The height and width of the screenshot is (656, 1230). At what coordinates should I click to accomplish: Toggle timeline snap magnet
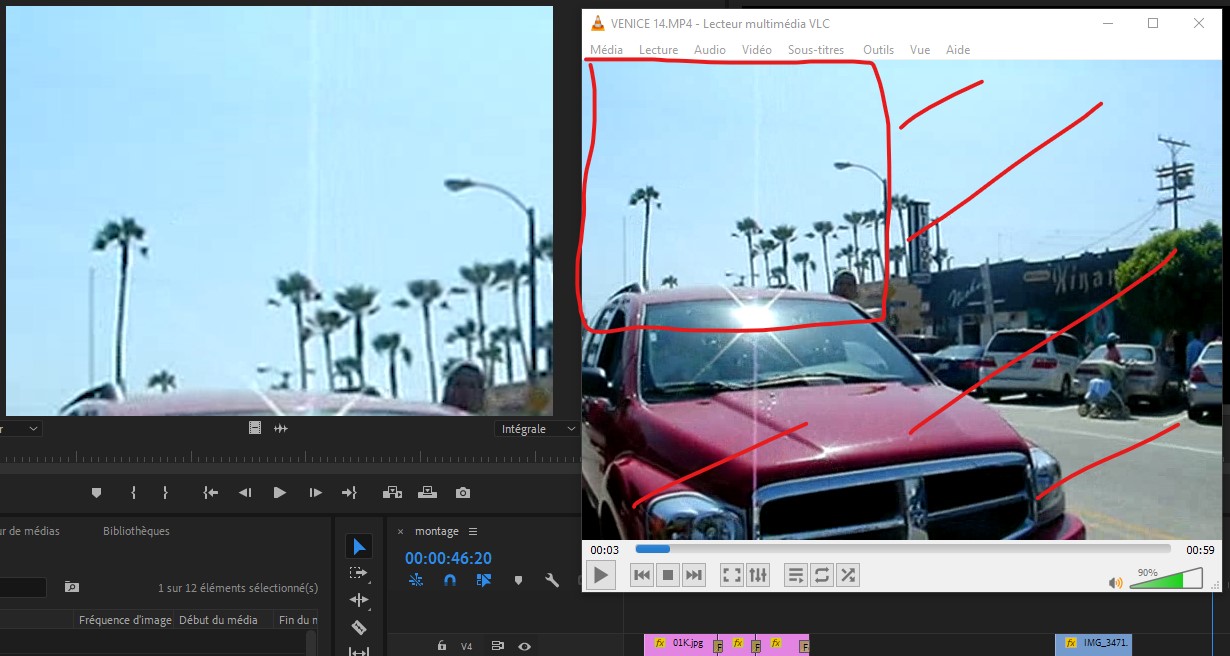(450, 580)
